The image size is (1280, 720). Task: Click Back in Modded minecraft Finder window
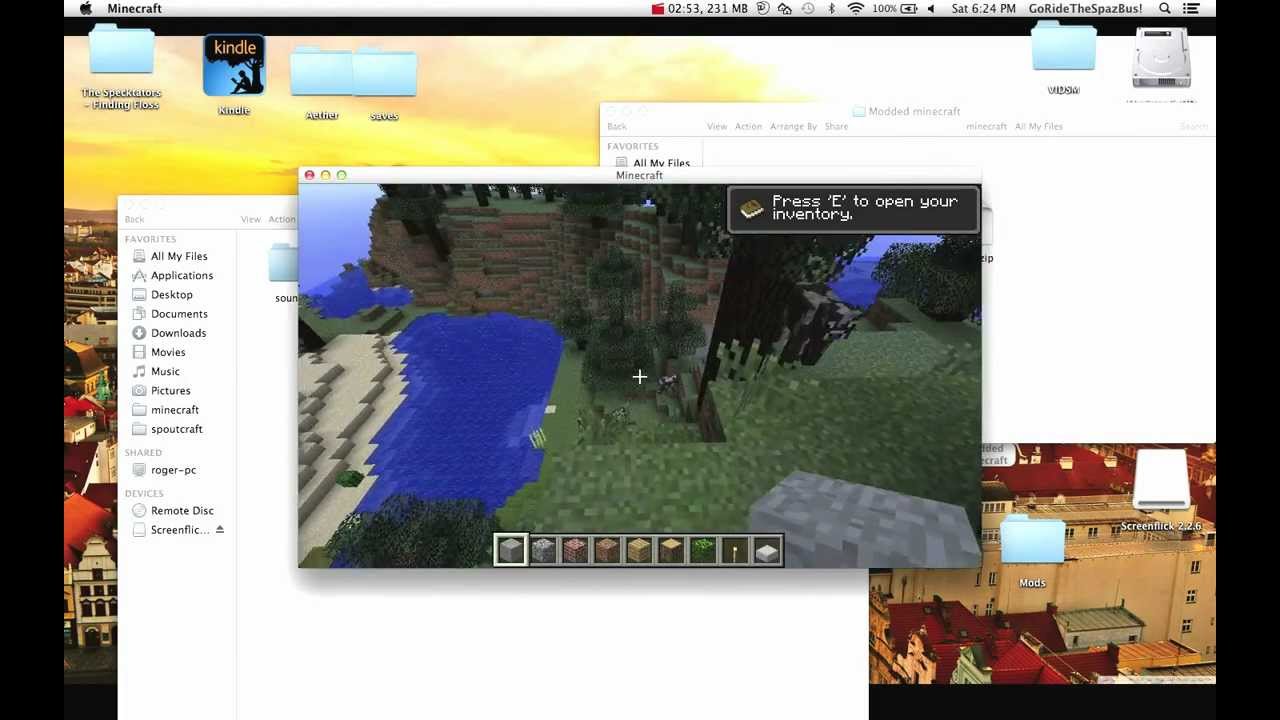tap(617, 126)
